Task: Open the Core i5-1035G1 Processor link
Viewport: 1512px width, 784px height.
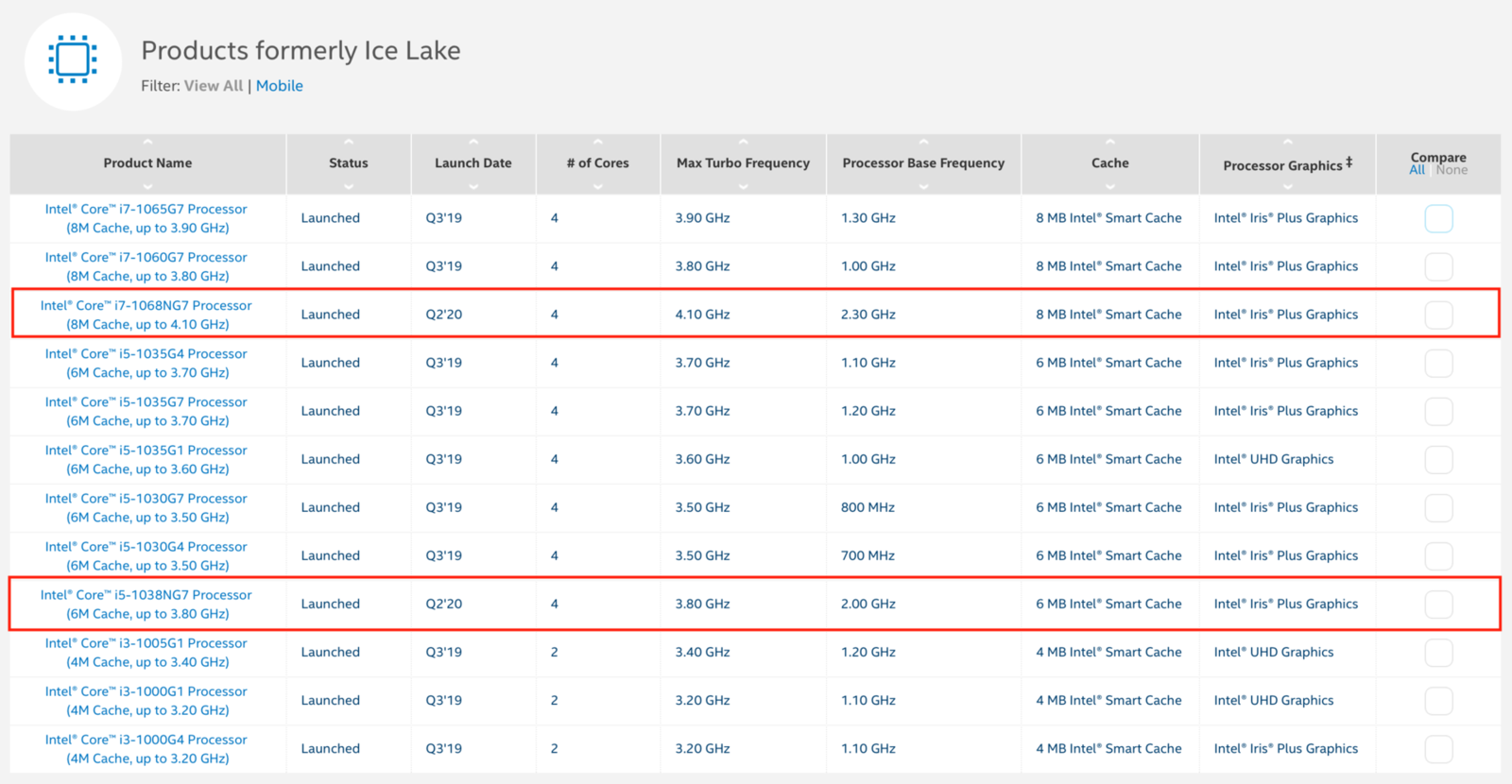Action: tap(147, 459)
